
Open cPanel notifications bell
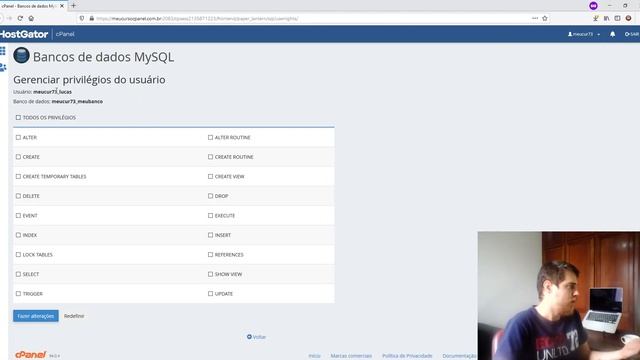tap(613, 34)
